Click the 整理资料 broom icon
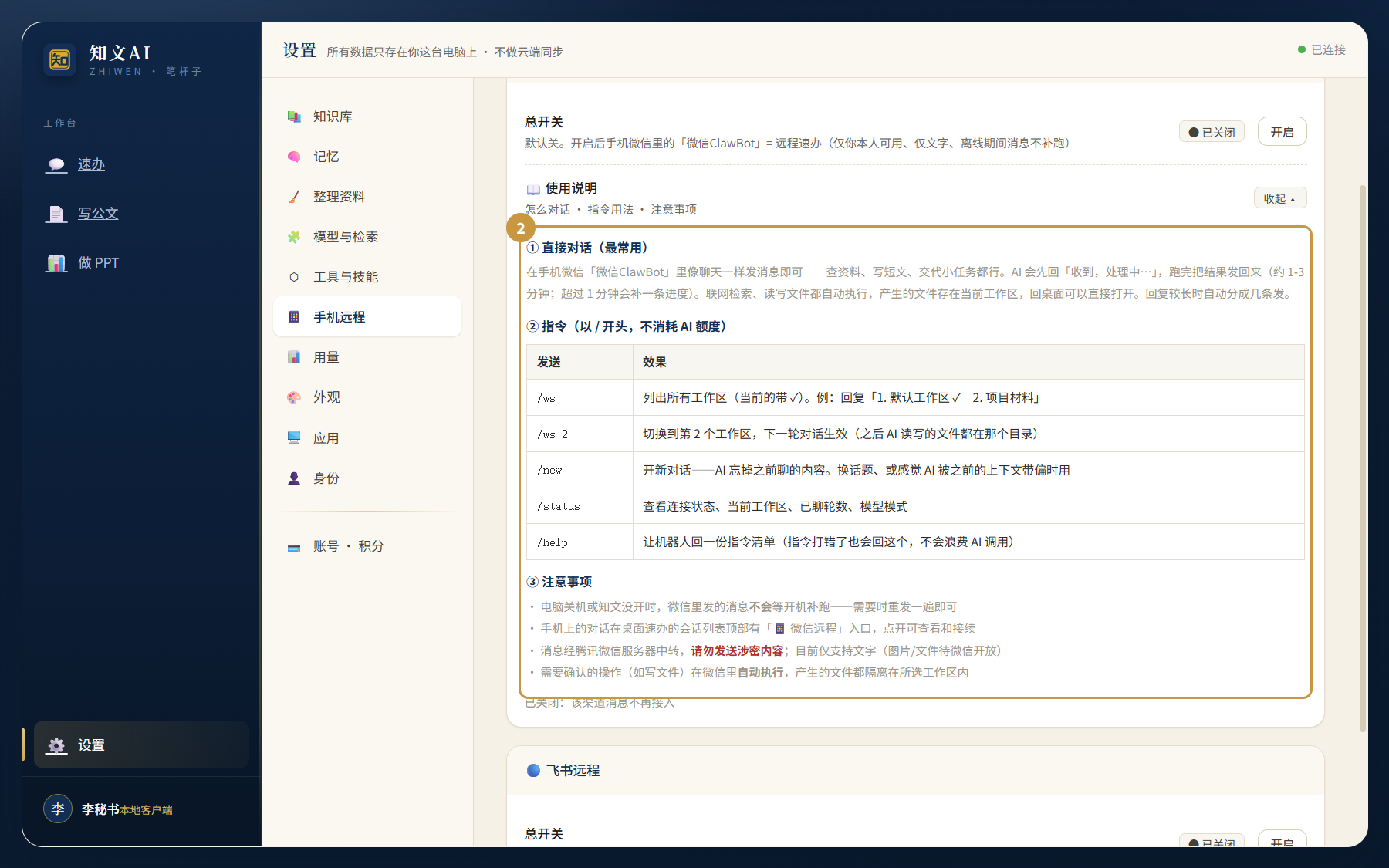 [x=294, y=197]
